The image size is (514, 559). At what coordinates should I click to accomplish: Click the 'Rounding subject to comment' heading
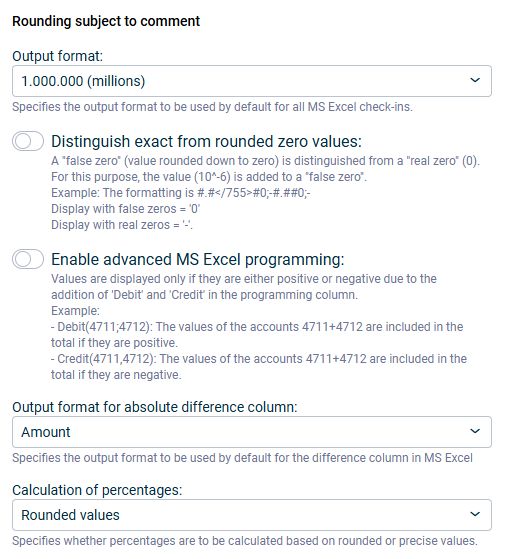coord(106,21)
